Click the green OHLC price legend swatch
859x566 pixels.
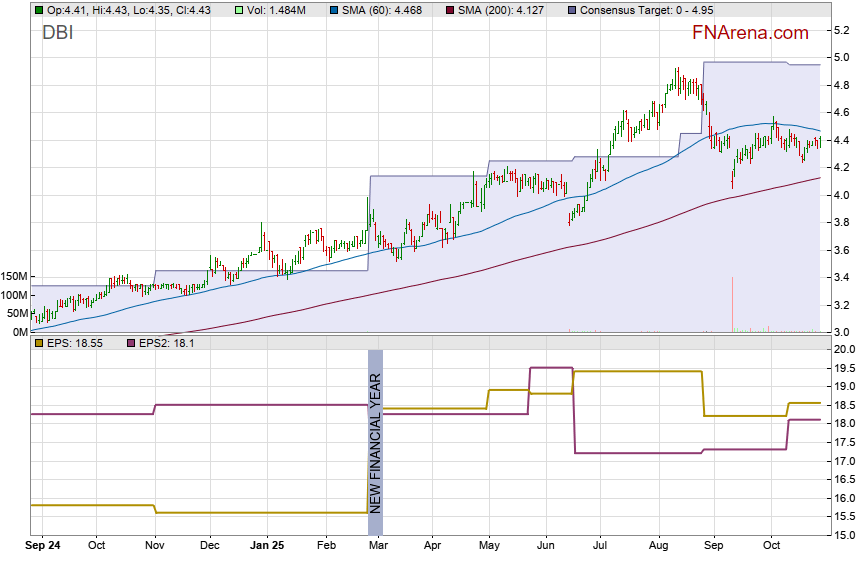[x=38, y=10]
